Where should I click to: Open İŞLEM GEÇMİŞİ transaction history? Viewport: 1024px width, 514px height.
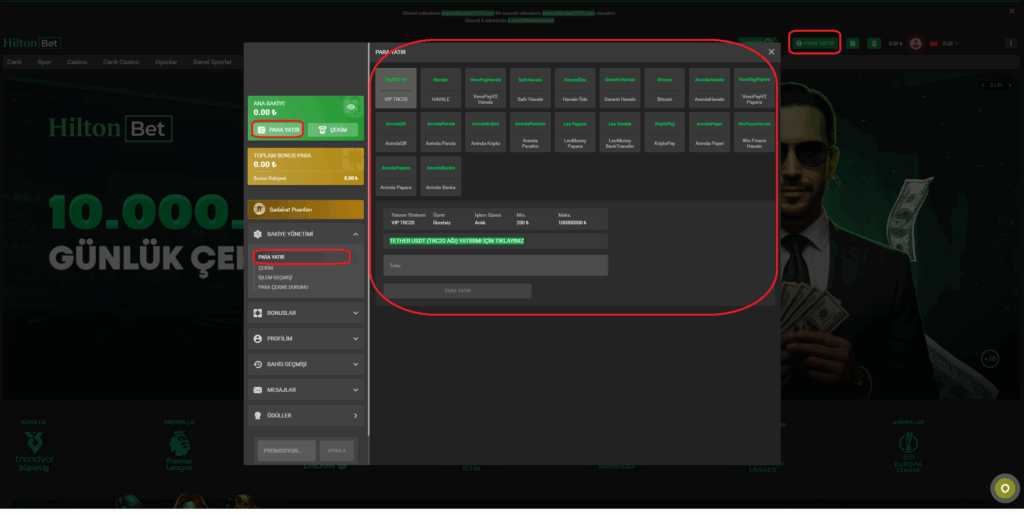tap(275, 278)
